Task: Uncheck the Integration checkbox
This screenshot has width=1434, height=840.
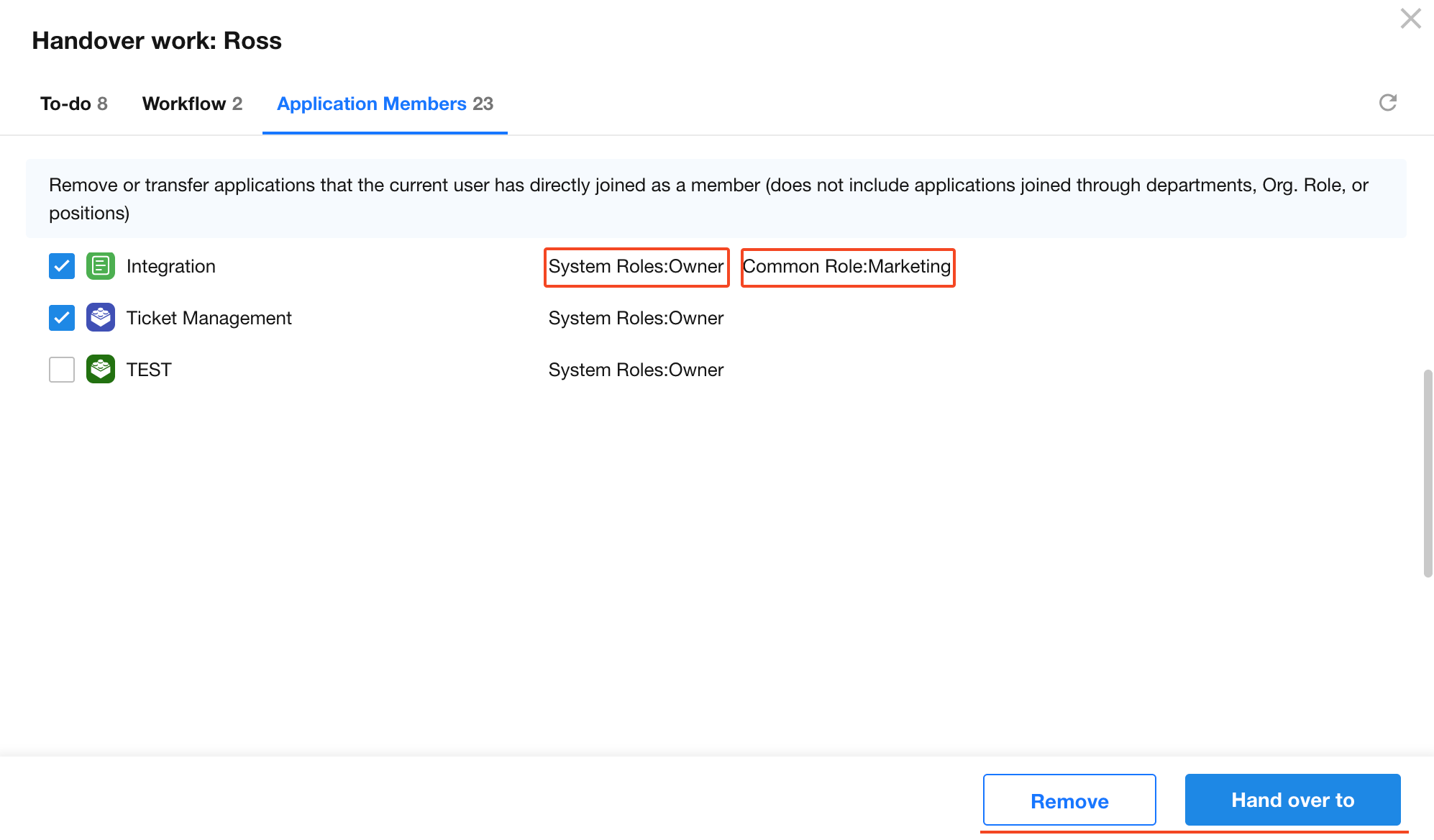Action: click(62, 266)
